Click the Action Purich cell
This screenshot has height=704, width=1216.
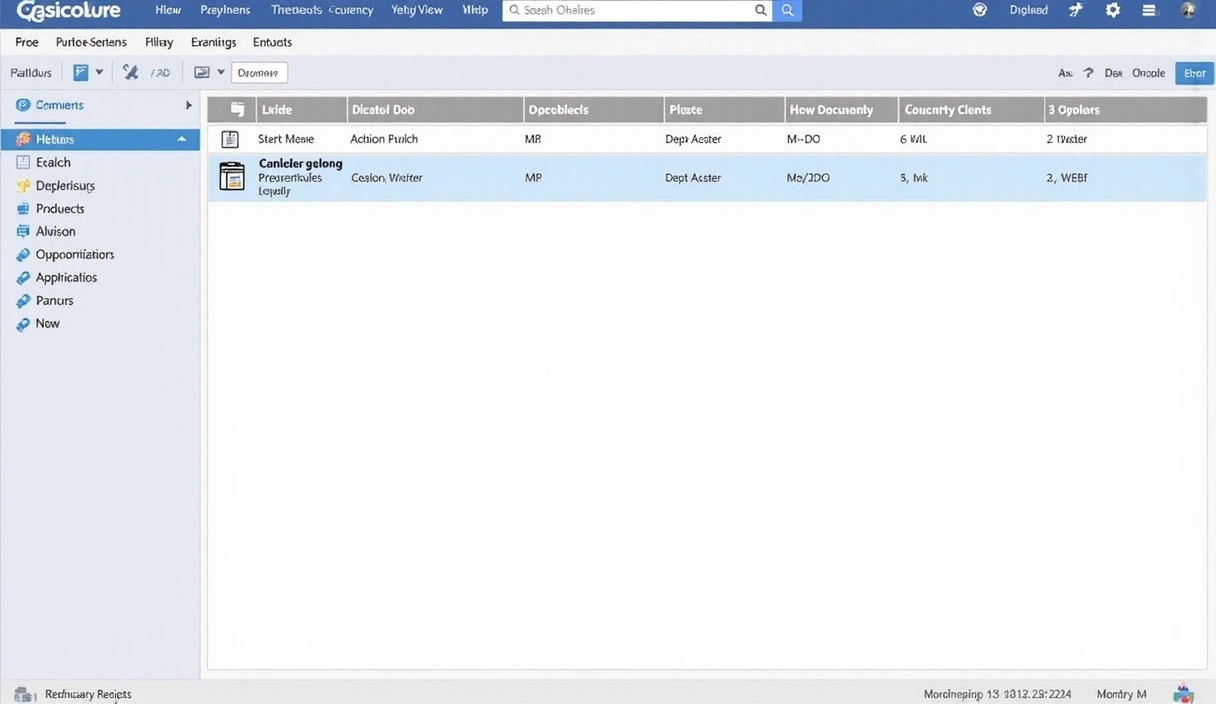pyautogui.click(x=384, y=139)
